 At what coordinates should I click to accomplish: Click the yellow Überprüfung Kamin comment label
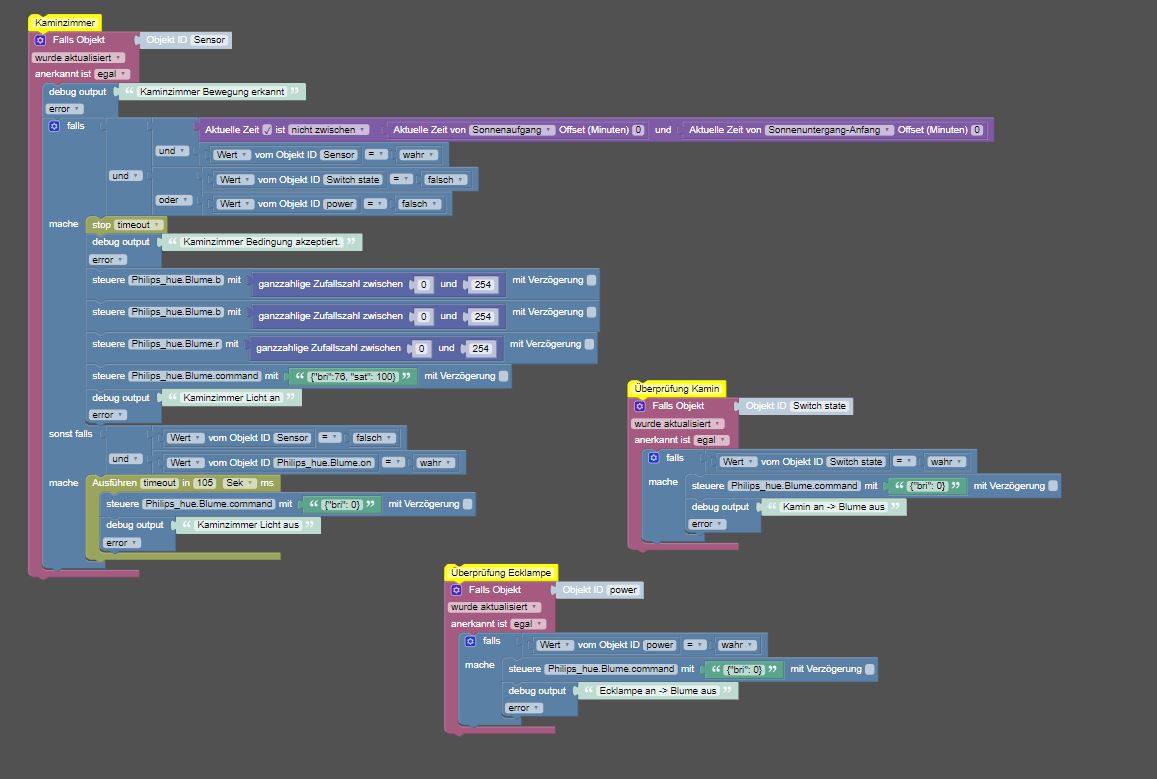tap(677, 389)
